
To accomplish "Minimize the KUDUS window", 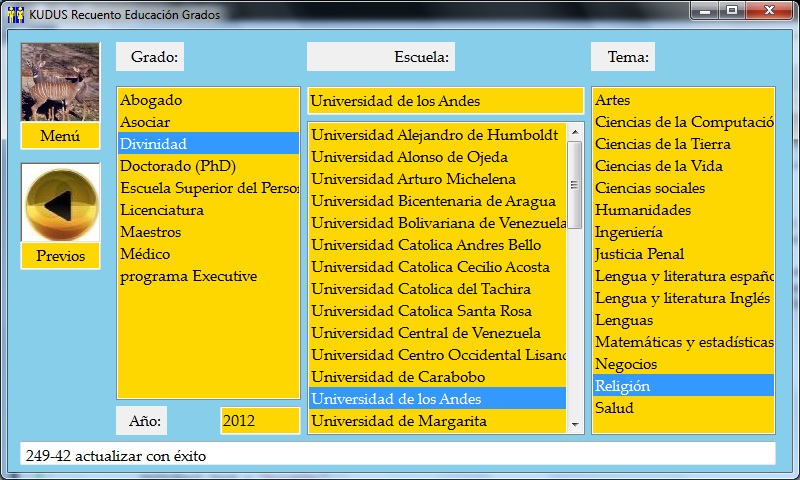I will click(x=708, y=11).
